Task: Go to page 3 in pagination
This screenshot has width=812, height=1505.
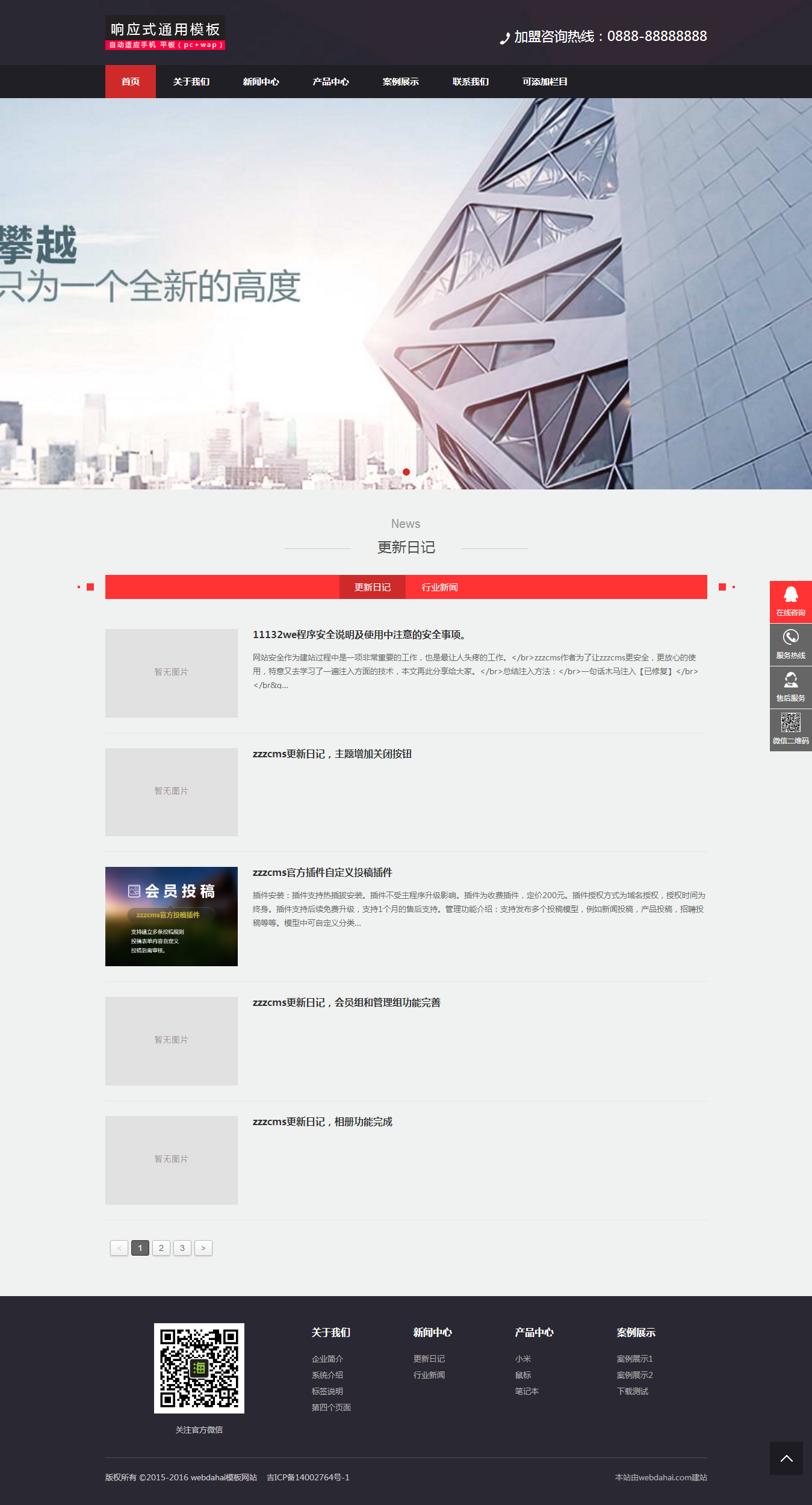Action: click(182, 1248)
